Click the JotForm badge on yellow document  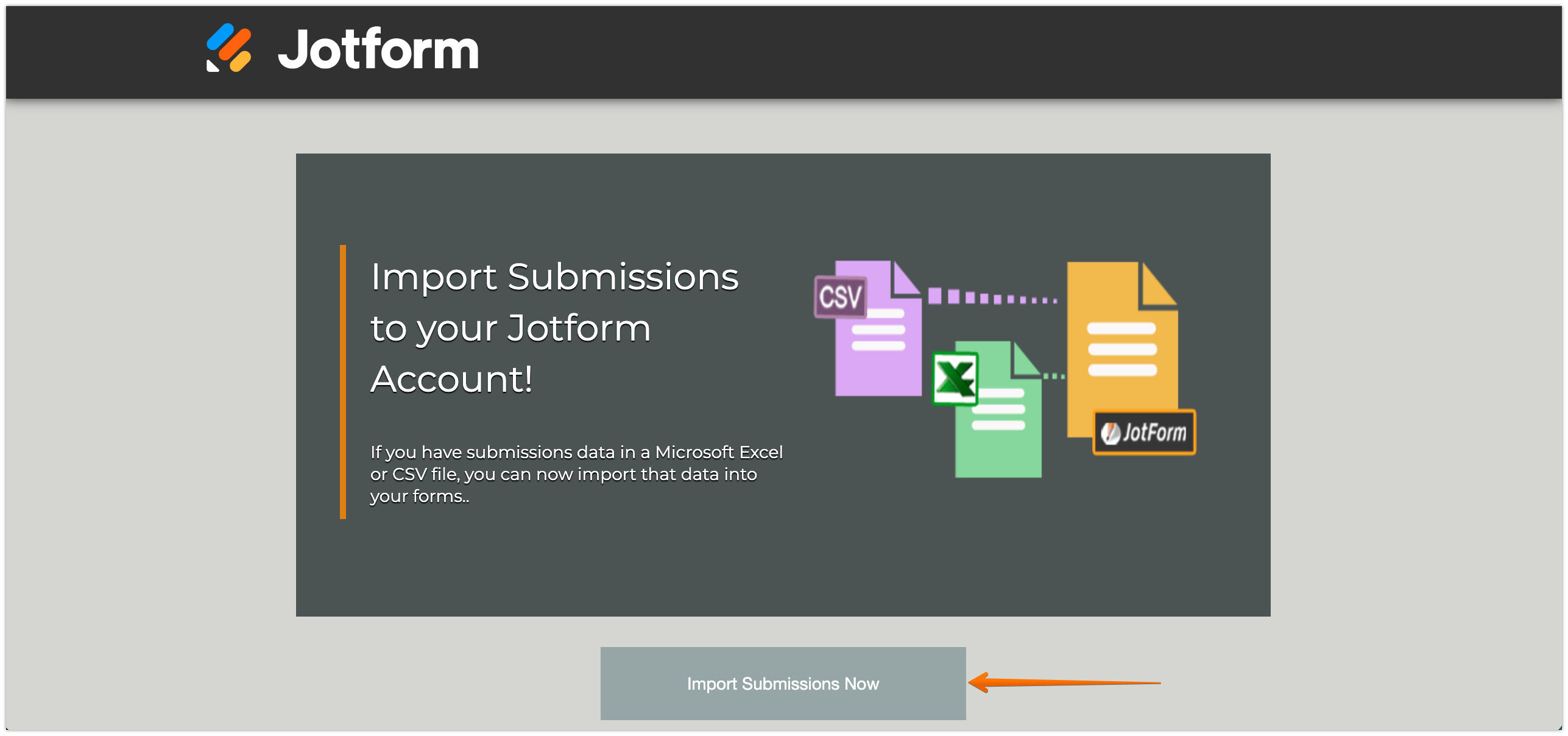[1144, 433]
